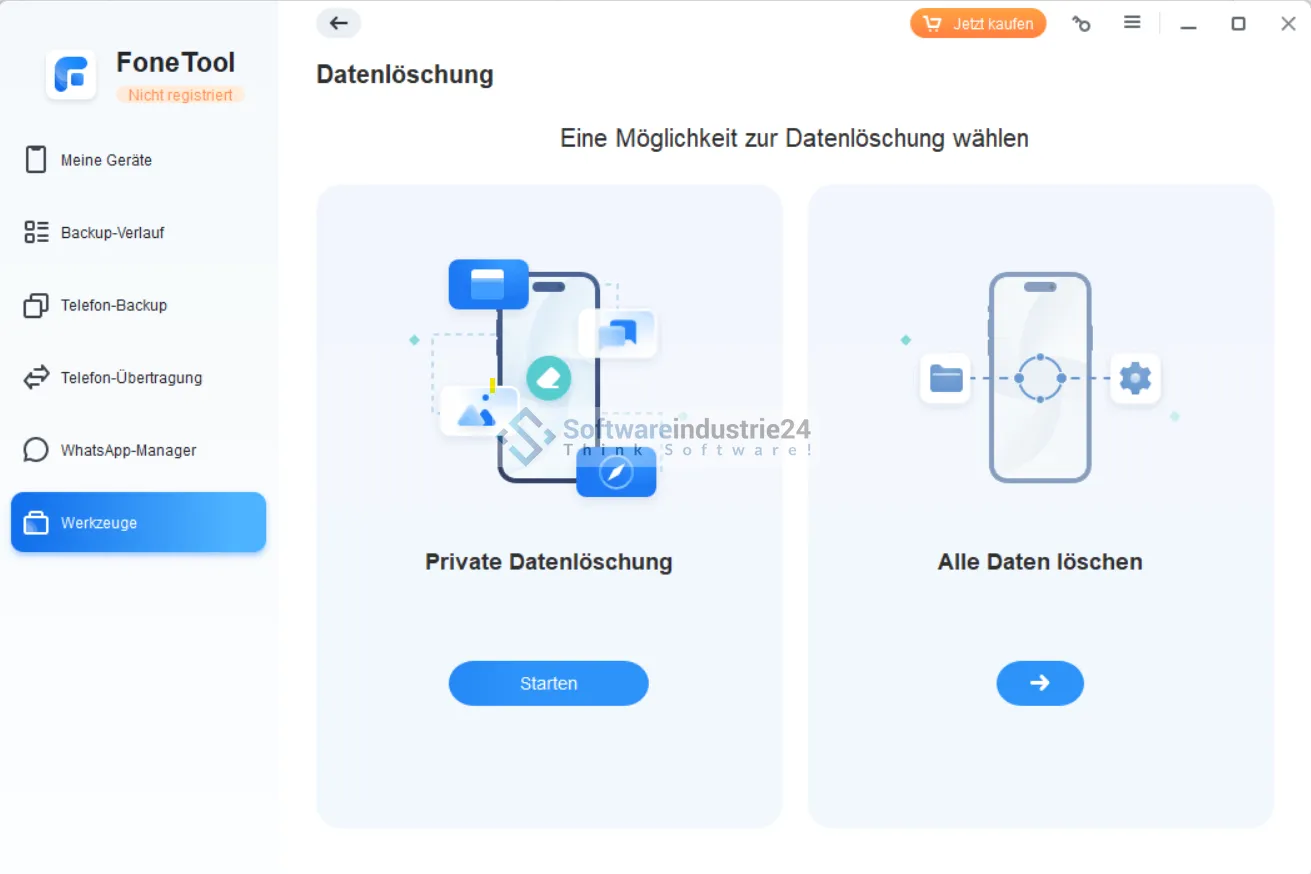Select the Meine Geräte phone icon

[36, 160]
